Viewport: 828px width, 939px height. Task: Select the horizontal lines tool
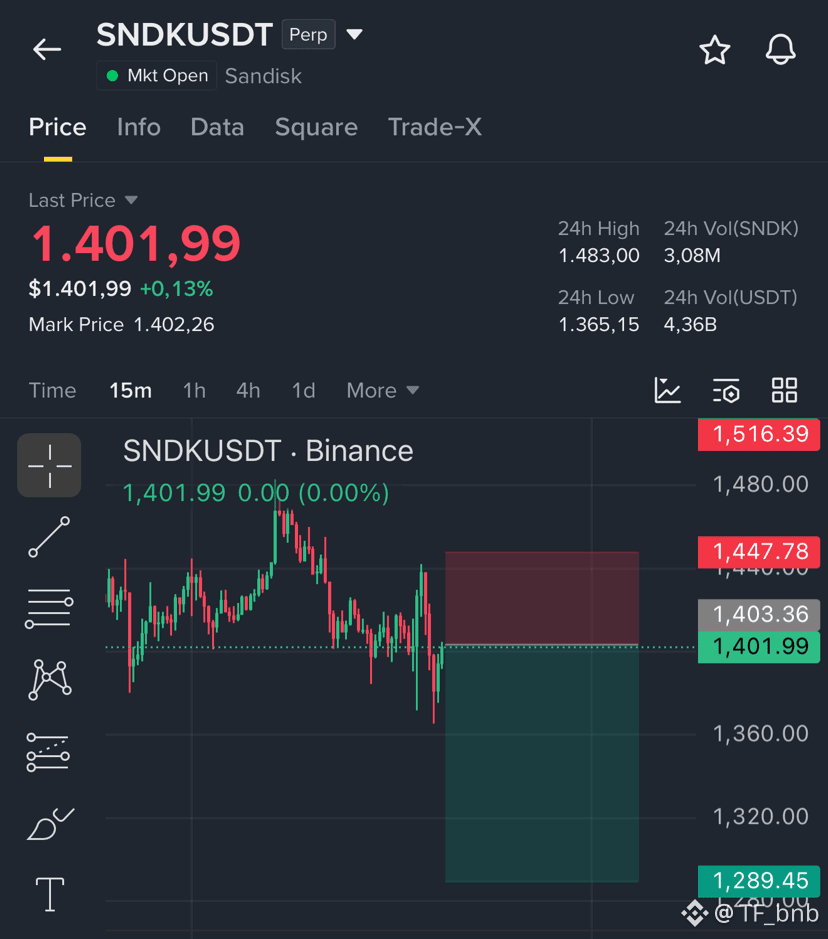pos(49,608)
